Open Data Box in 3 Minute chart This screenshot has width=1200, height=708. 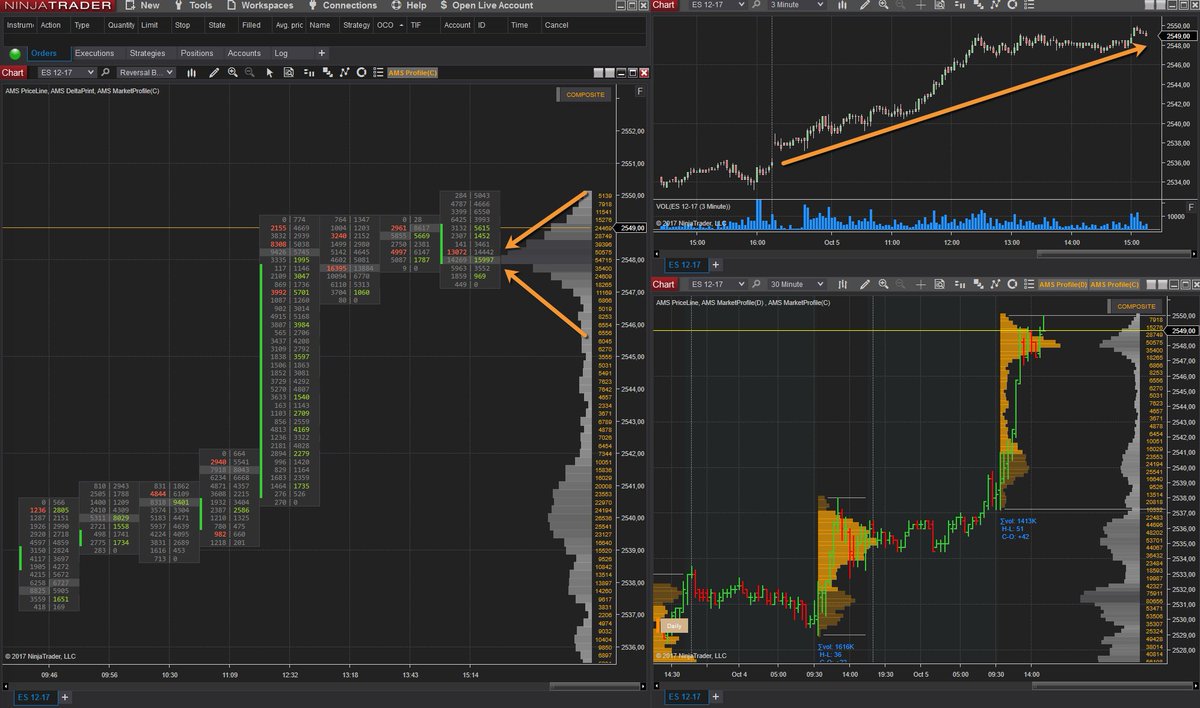coord(939,5)
